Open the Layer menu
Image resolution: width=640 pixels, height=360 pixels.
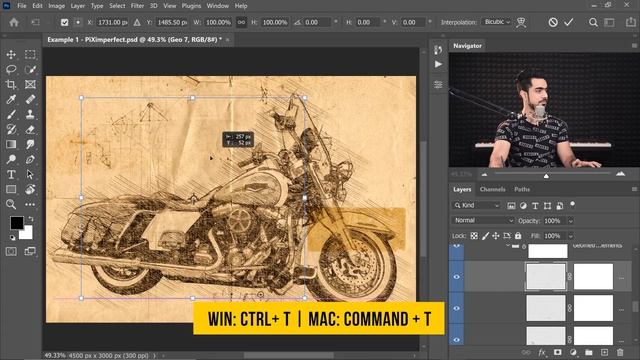(78, 6)
